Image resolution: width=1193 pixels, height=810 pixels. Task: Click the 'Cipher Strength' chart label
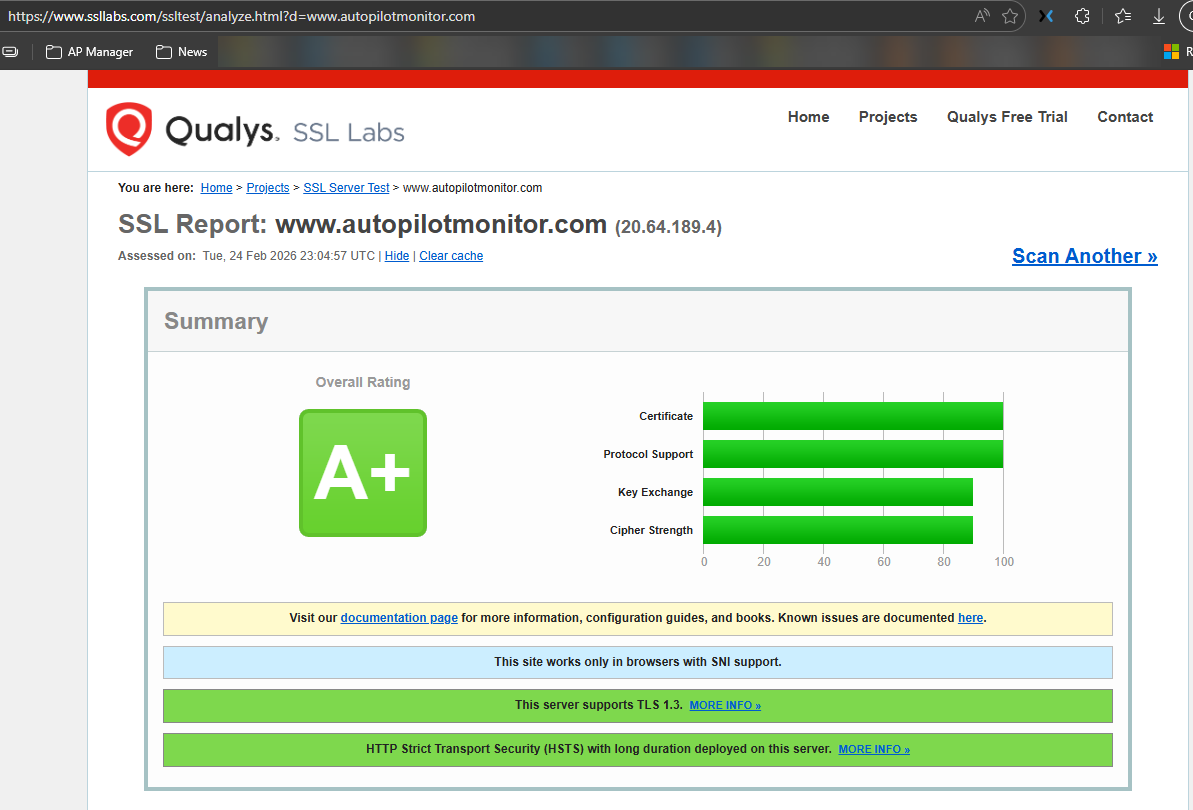pyautogui.click(x=651, y=530)
